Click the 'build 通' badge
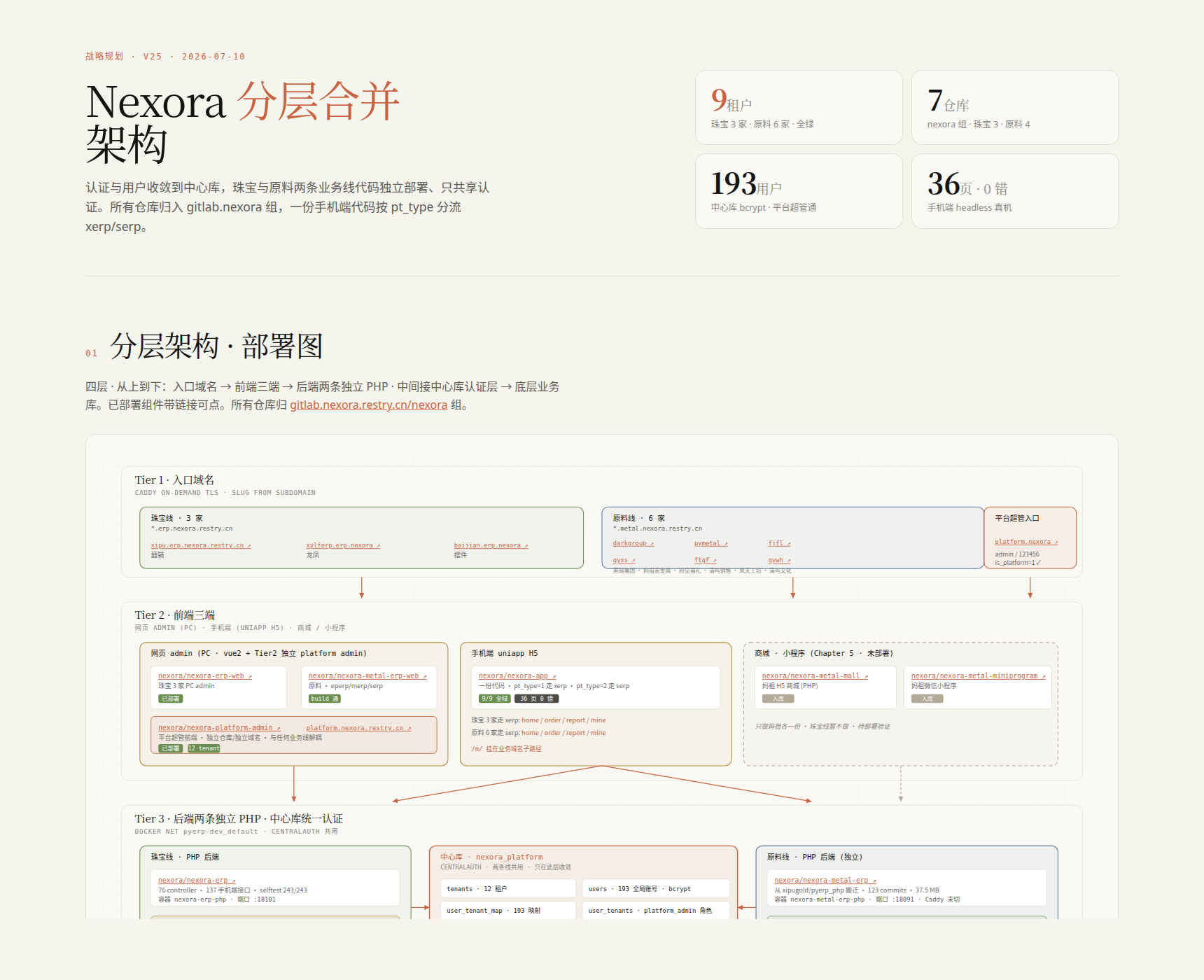The image size is (1204, 980). [325, 699]
